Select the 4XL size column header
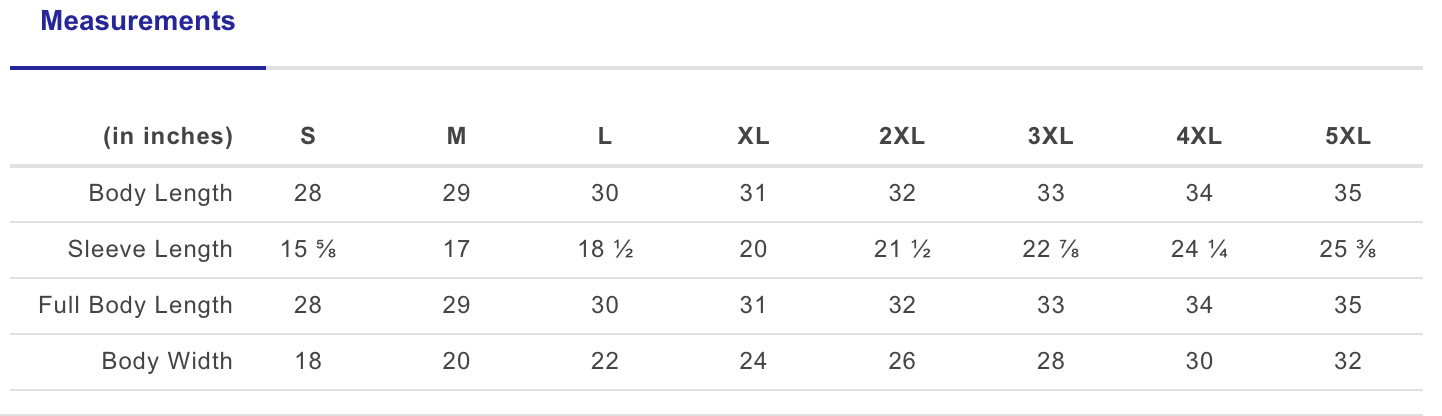Viewport: 1442px width, 416px height. point(1199,137)
